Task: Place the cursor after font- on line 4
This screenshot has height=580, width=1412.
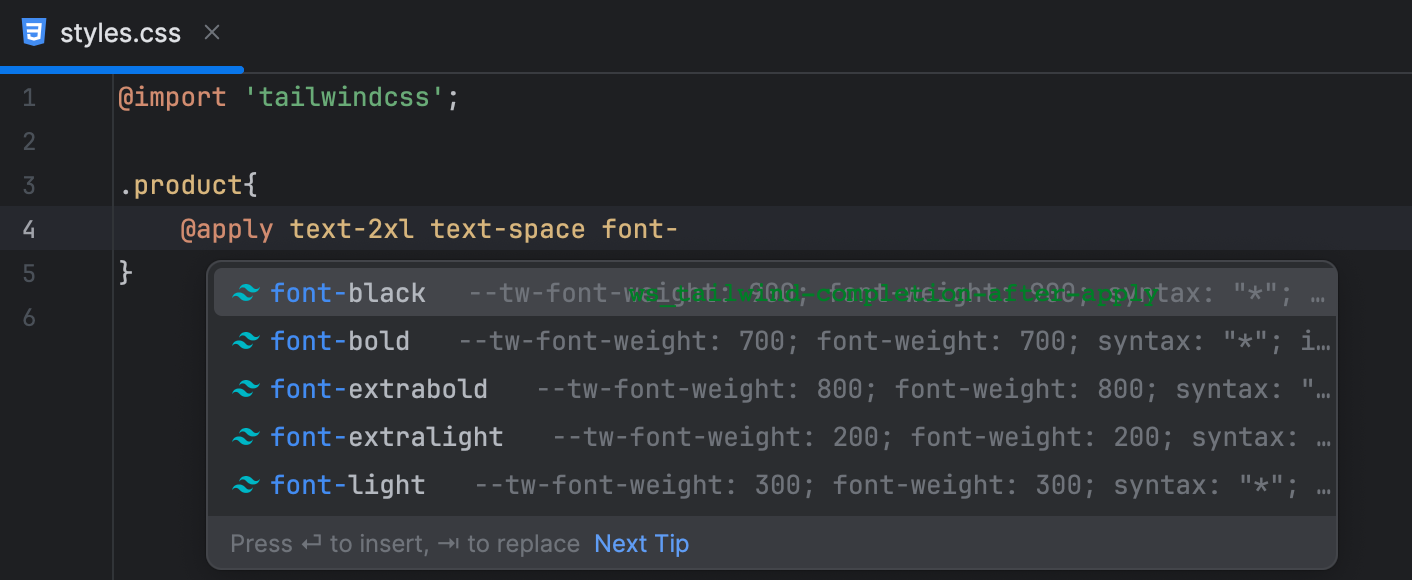Action: pyautogui.click(x=678, y=228)
